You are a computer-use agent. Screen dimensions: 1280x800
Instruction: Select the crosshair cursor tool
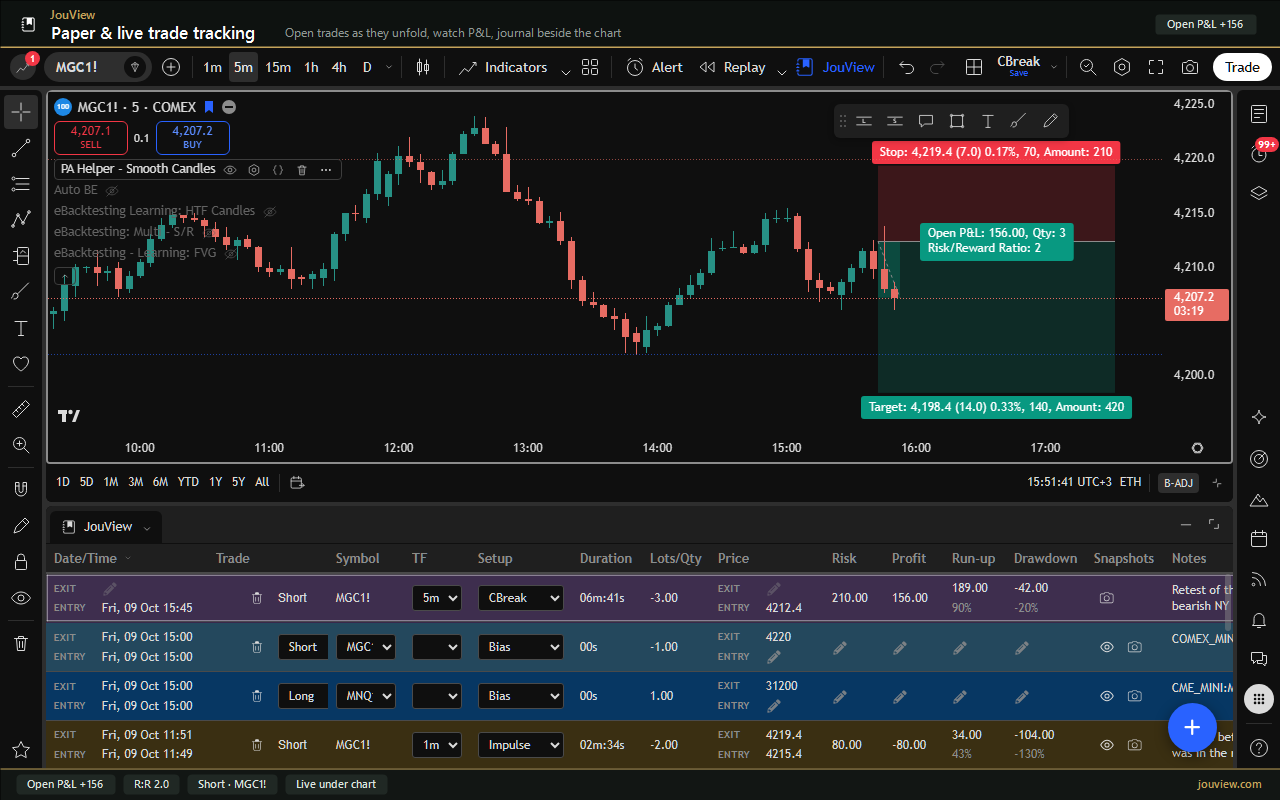tap(20, 111)
